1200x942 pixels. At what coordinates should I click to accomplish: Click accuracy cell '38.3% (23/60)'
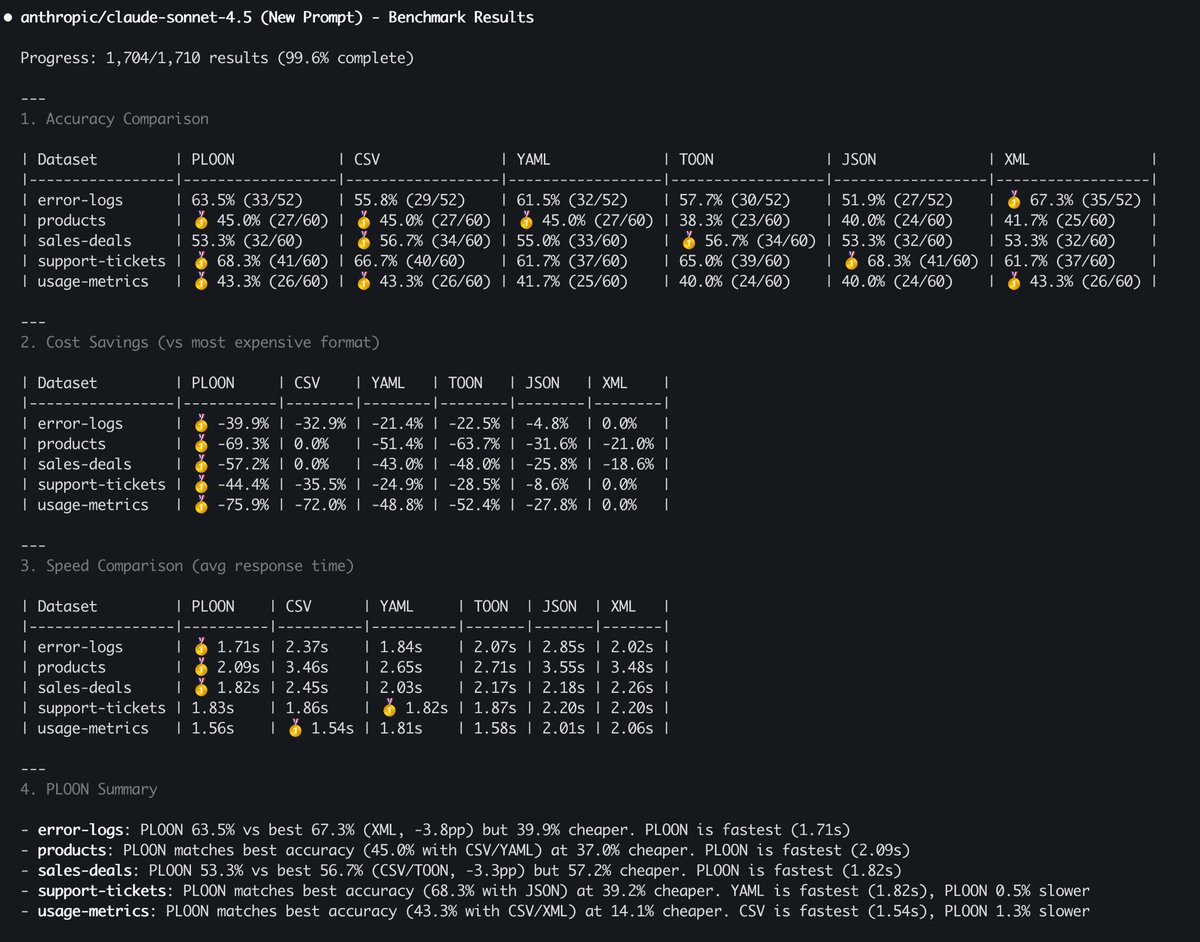pyautogui.click(x=736, y=220)
